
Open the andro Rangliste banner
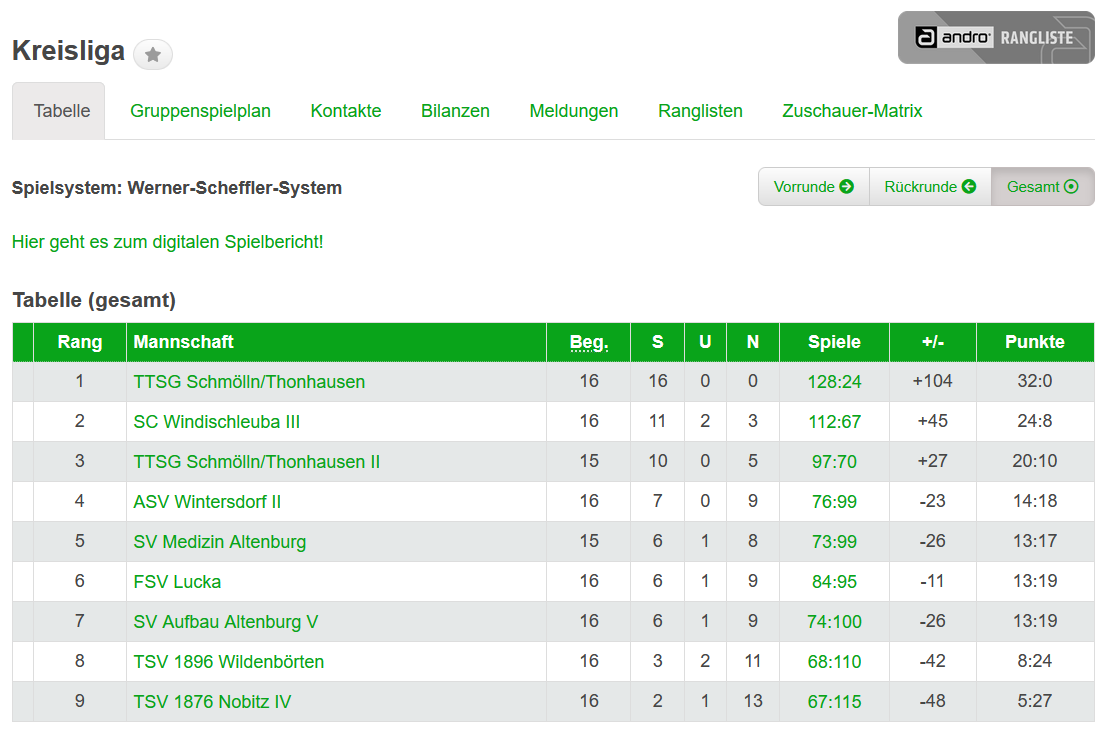pyautogui.click(x=996, y=37)
